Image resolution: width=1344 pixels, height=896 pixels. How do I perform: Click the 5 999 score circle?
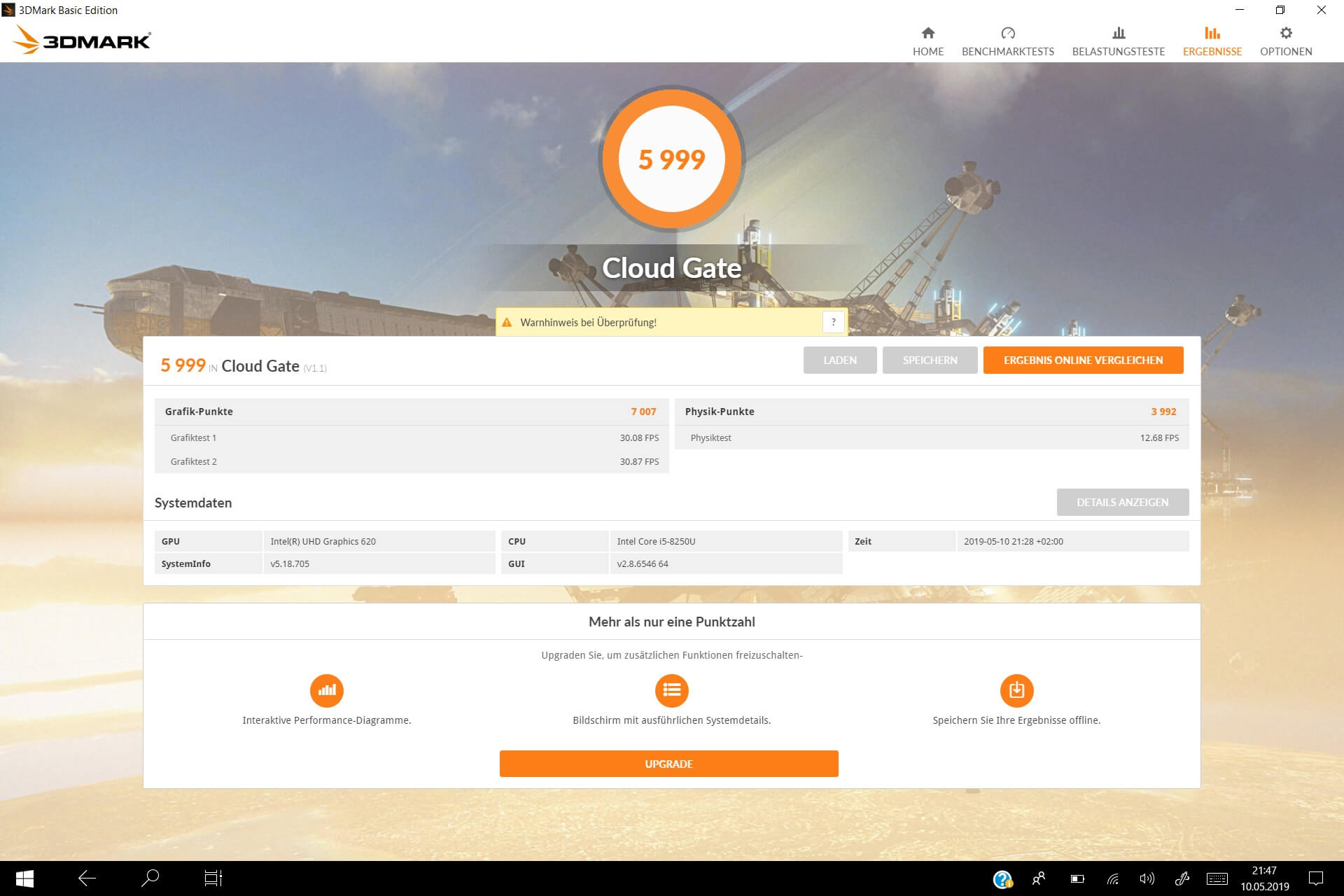pyautogui.click(x=671, y=160)
